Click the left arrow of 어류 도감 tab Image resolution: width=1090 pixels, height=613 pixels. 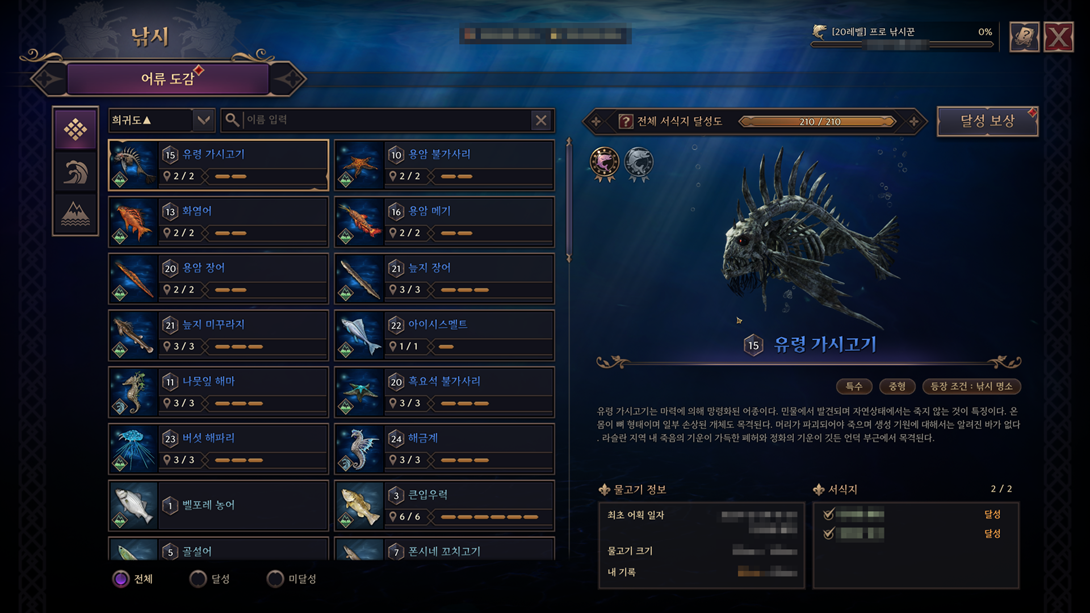coord(48,79)
